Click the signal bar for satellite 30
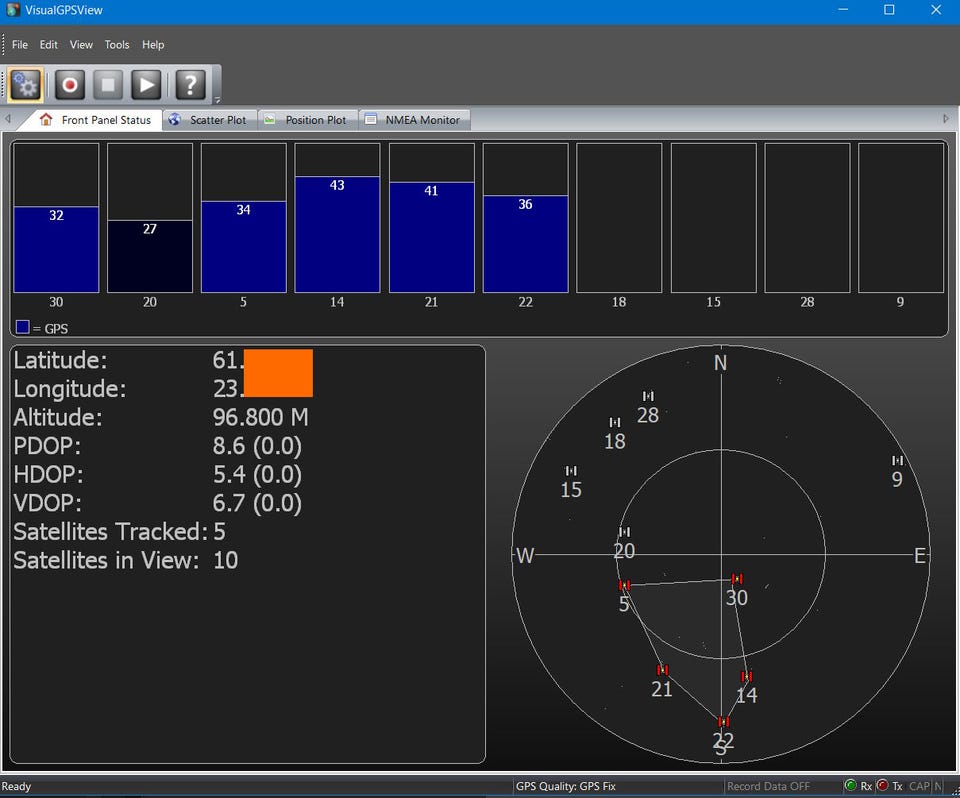The height and width of the screenshot is (798, 960). pyautogui.click(x=56, y=249)
